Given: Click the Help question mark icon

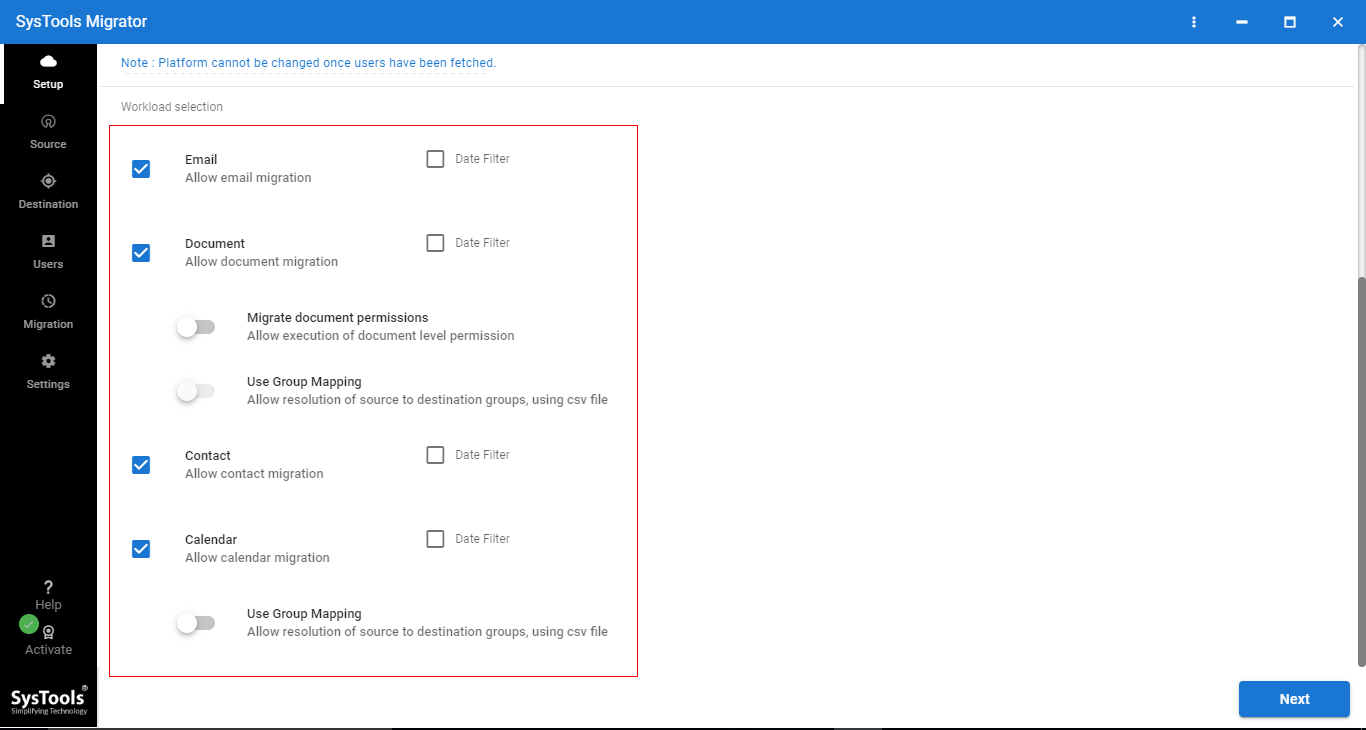Looking at the screenshot, I should [x=48, y=588].
